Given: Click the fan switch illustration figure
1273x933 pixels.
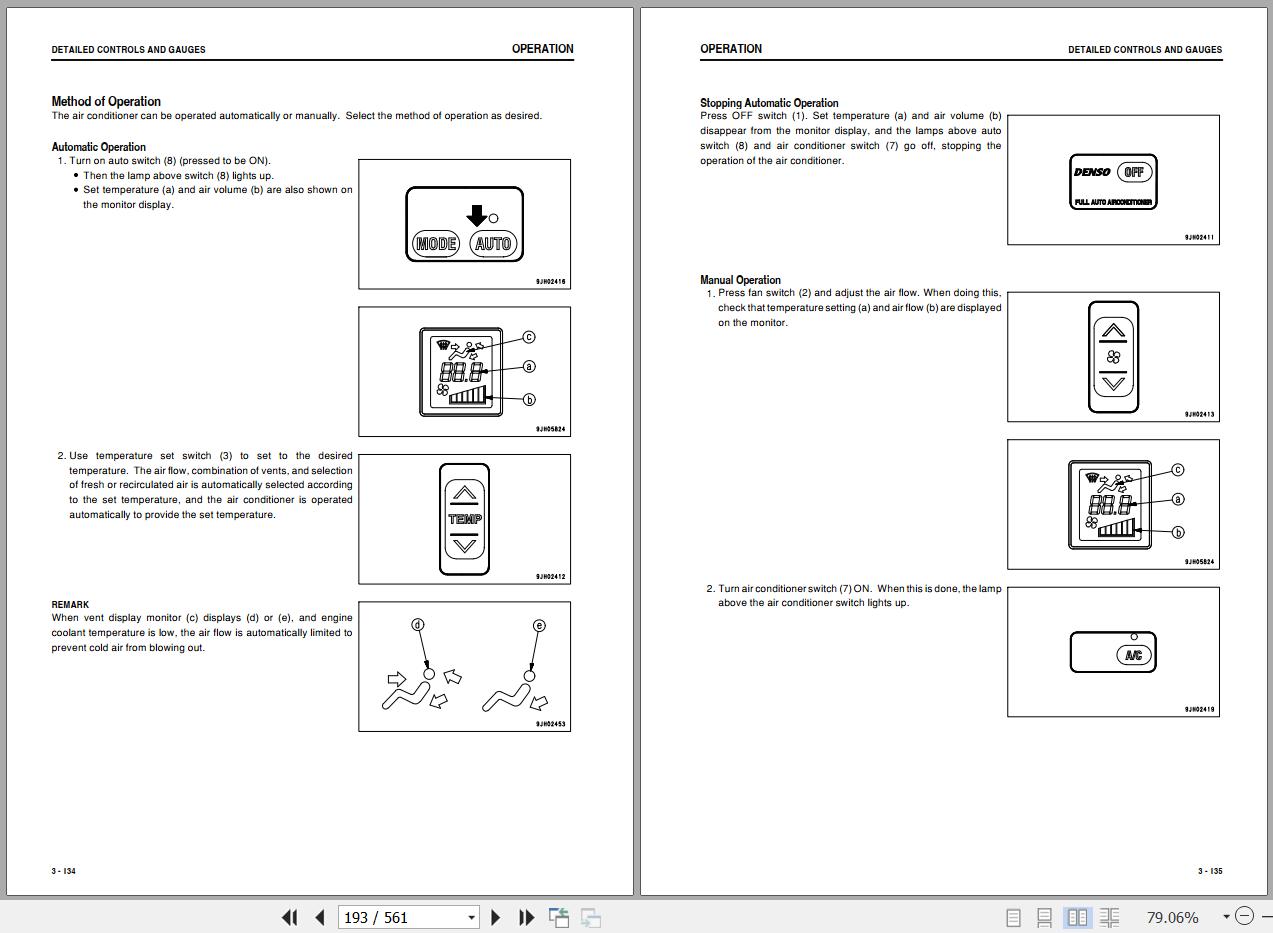Looking at the screenshot, I should pos(1113,357).
